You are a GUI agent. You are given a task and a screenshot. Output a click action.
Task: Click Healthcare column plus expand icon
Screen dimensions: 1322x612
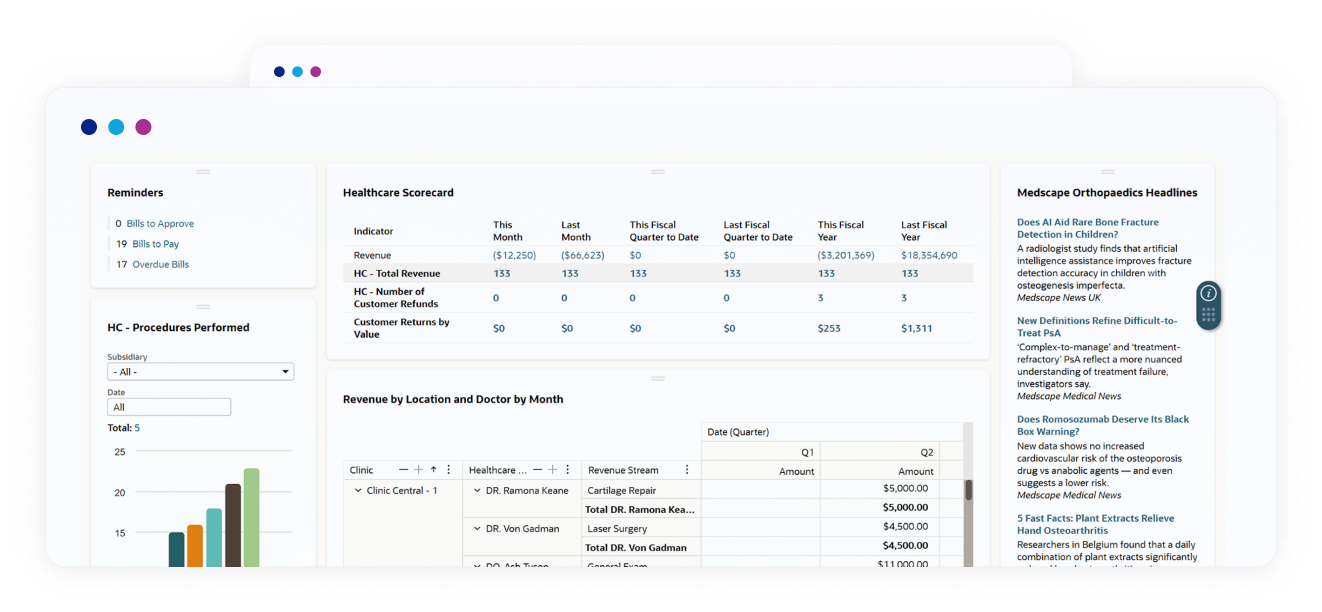[x=552, y=470]
